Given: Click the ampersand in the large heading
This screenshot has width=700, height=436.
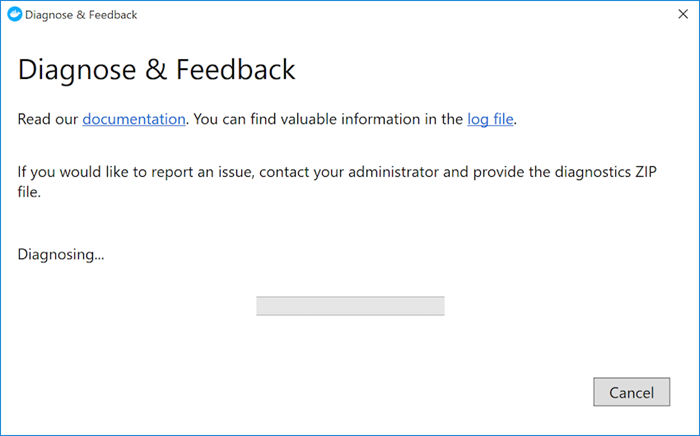Looking at the screenshot, I should coord(160,70).
